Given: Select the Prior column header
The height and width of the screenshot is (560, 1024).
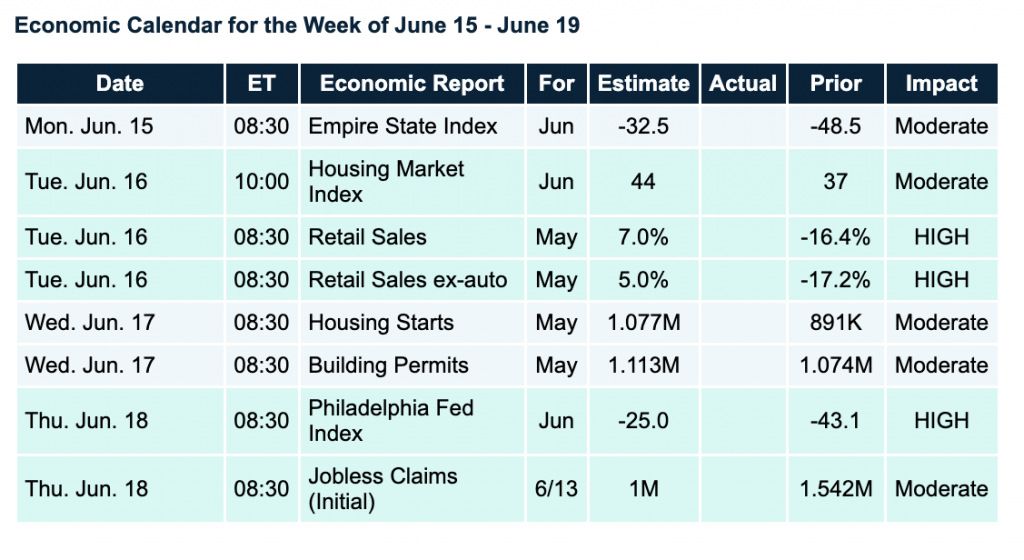Looking at the screenshot, I should (x=835, y=84).
